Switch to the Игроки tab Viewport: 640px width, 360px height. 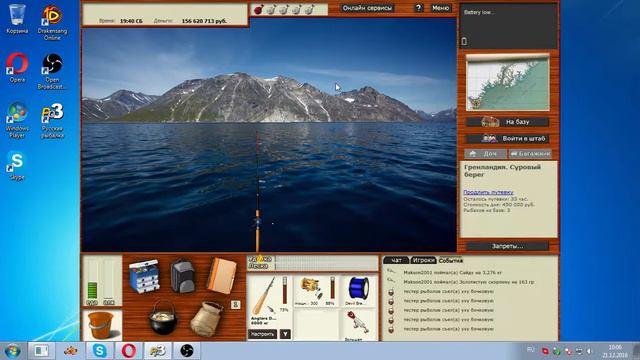423,260
